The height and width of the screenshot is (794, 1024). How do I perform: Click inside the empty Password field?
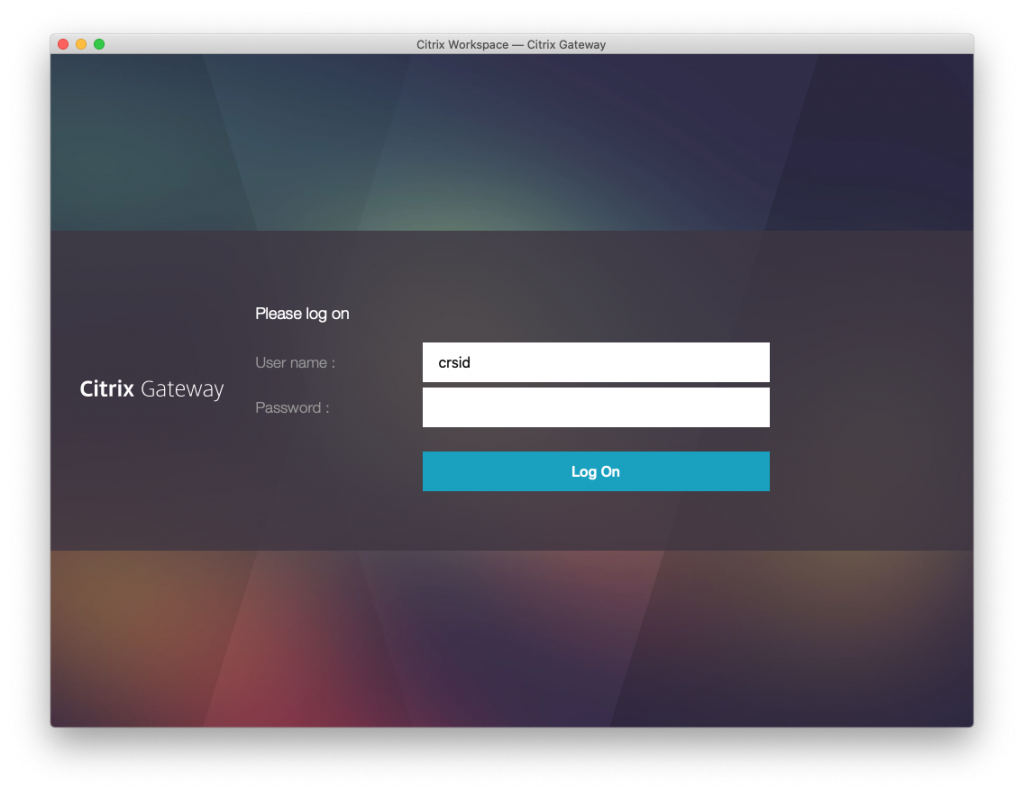[x=596, y=407]
